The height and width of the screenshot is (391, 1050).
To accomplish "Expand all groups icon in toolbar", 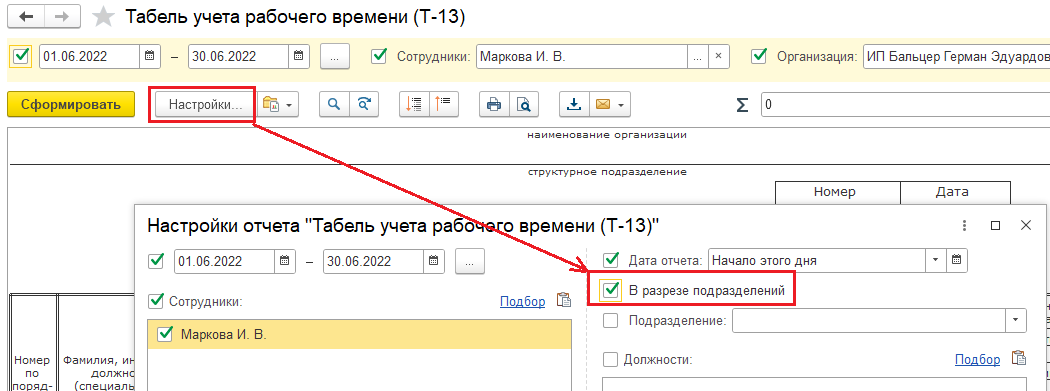I will (x=443, y=104).
